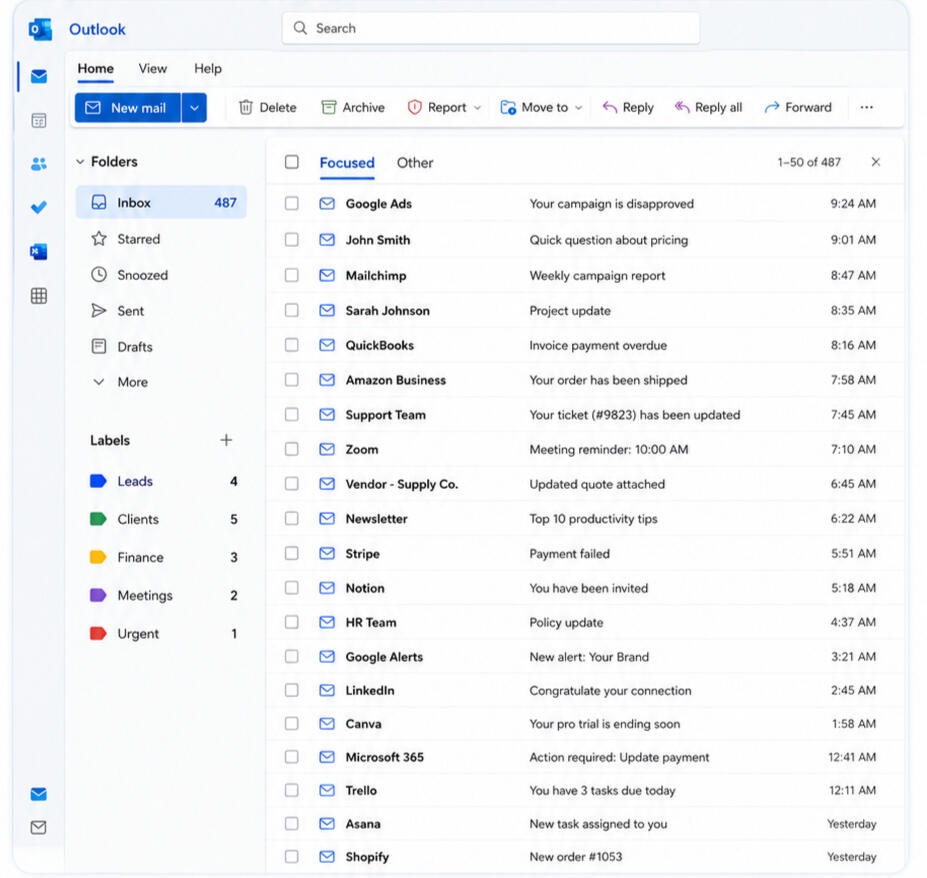Select the Focused inbox tab
927x878 pixels.
[347, 163]
